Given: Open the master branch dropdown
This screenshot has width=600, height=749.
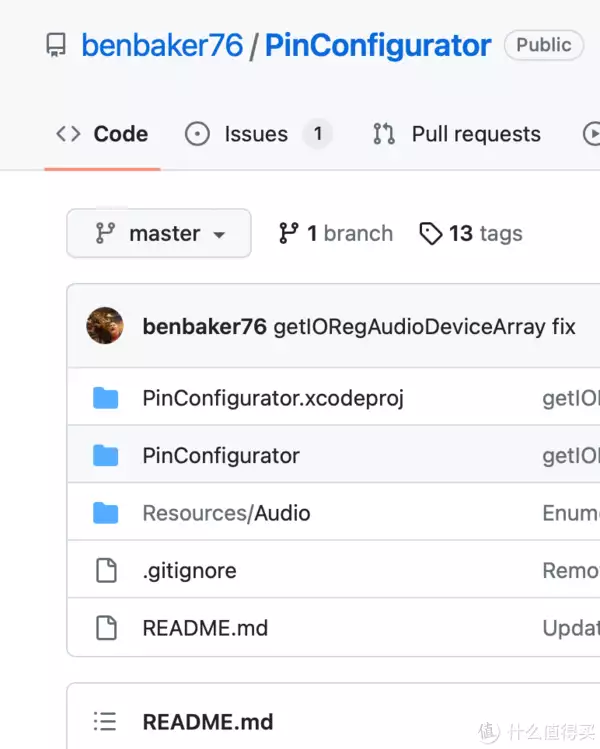Looking at the screenshot, I should pos(159,233).
